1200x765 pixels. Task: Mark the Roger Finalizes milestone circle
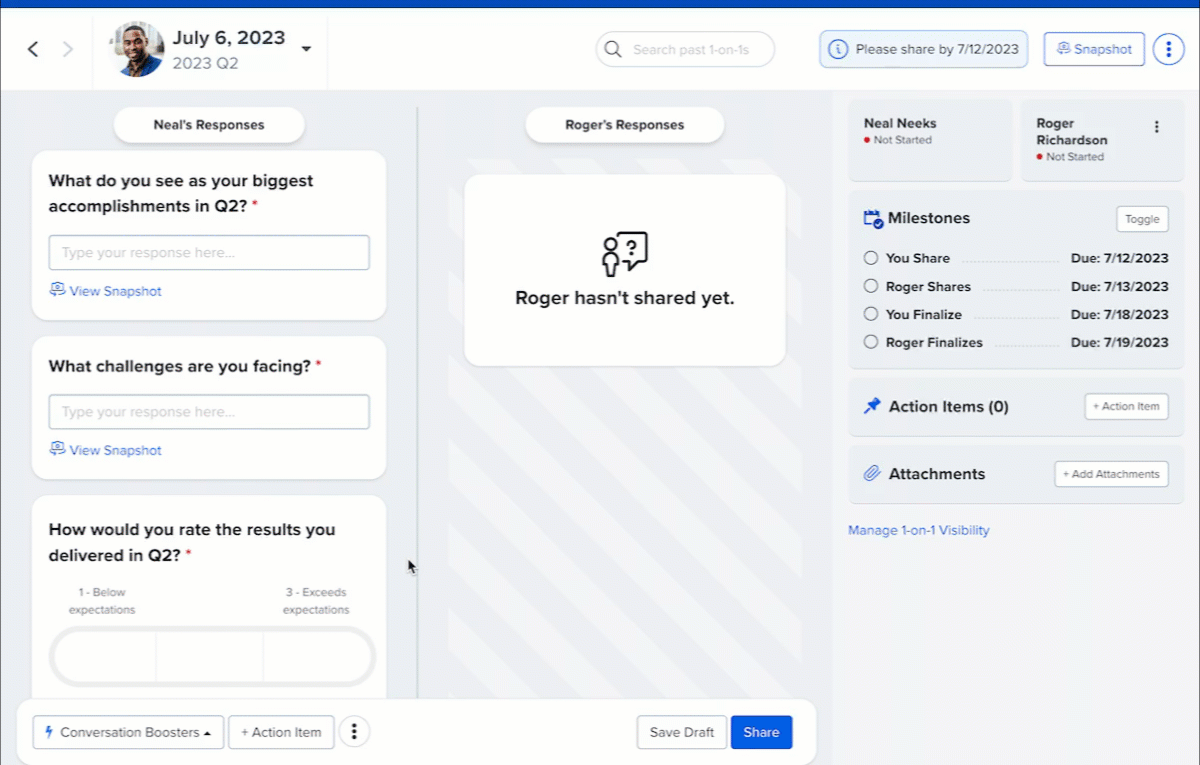click(871, 342)
